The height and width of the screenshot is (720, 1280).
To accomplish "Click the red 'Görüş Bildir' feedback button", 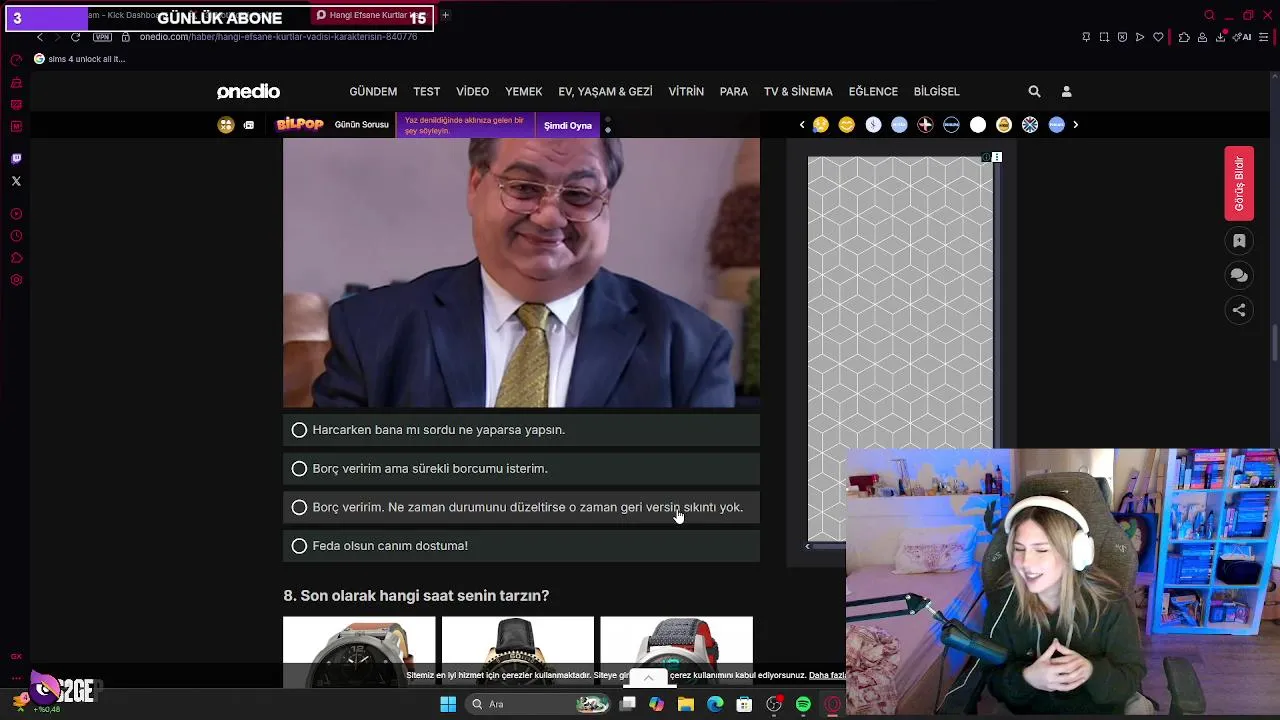I will pos(1239,184).
